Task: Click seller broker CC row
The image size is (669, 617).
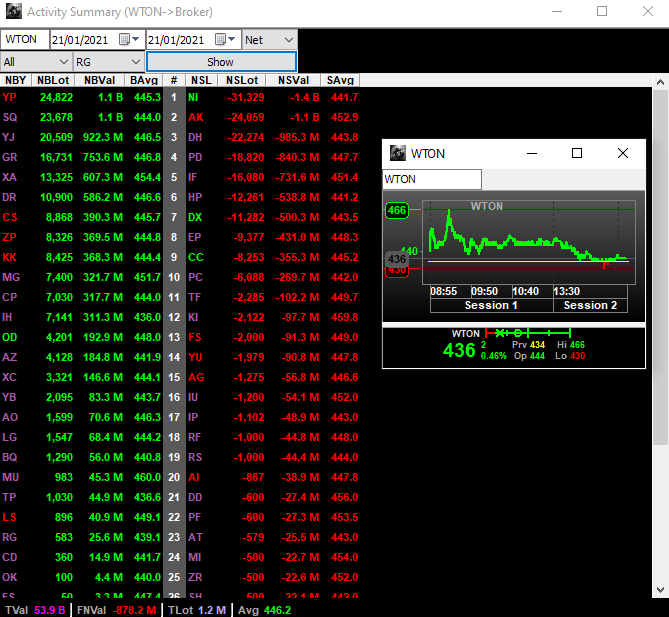Action: [196, 257]
